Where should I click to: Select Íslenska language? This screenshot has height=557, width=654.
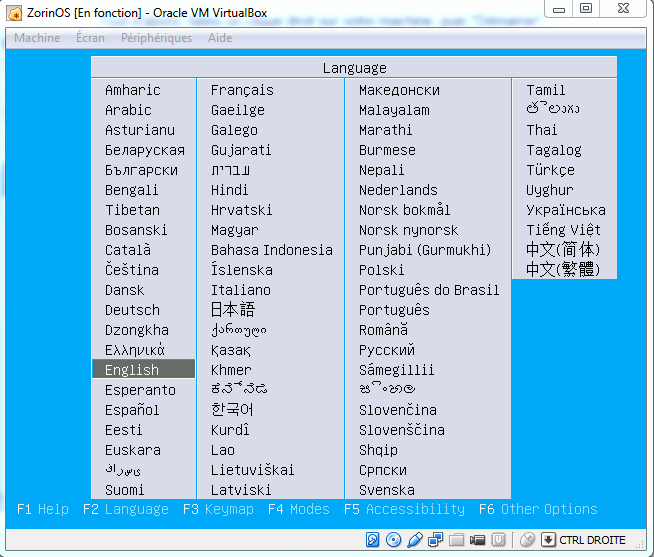point(241,270)
